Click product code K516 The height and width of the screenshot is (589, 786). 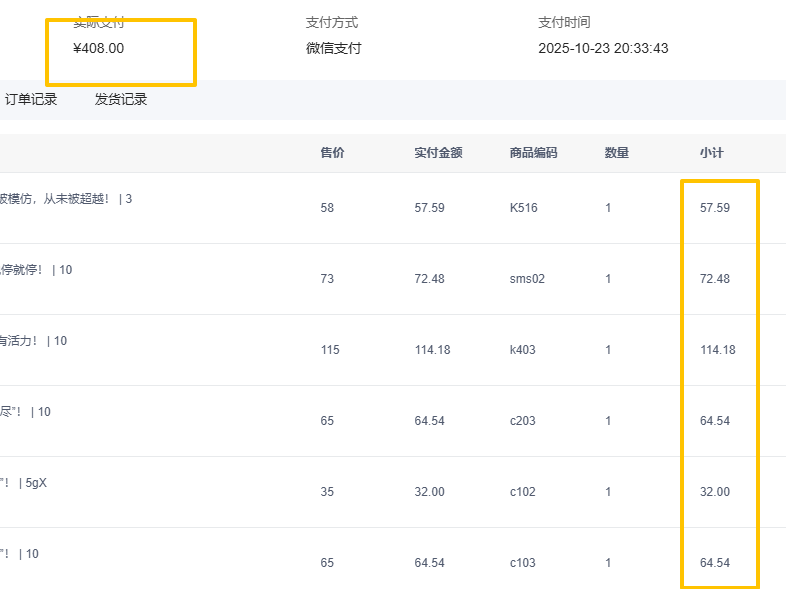(x=523, y=208)
